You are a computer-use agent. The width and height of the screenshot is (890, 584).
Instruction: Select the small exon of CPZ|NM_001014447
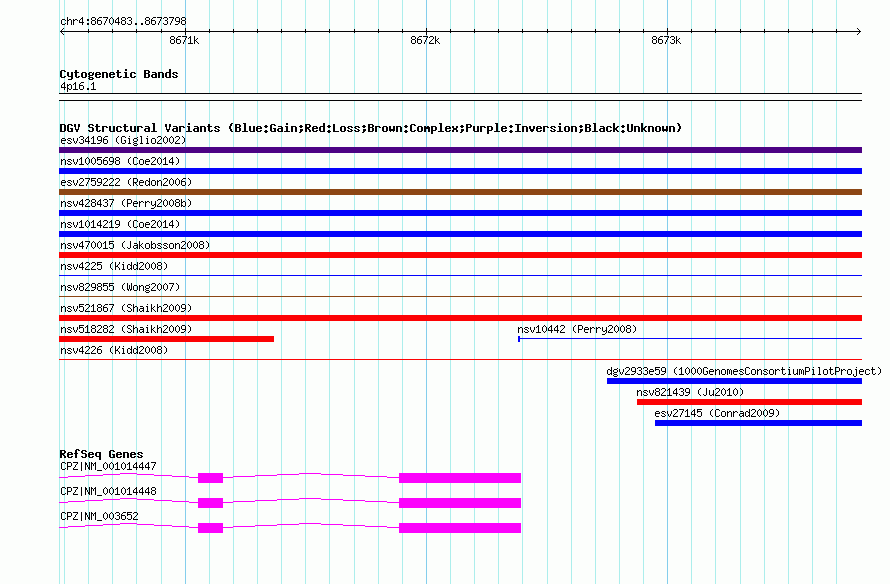point(211,478)
